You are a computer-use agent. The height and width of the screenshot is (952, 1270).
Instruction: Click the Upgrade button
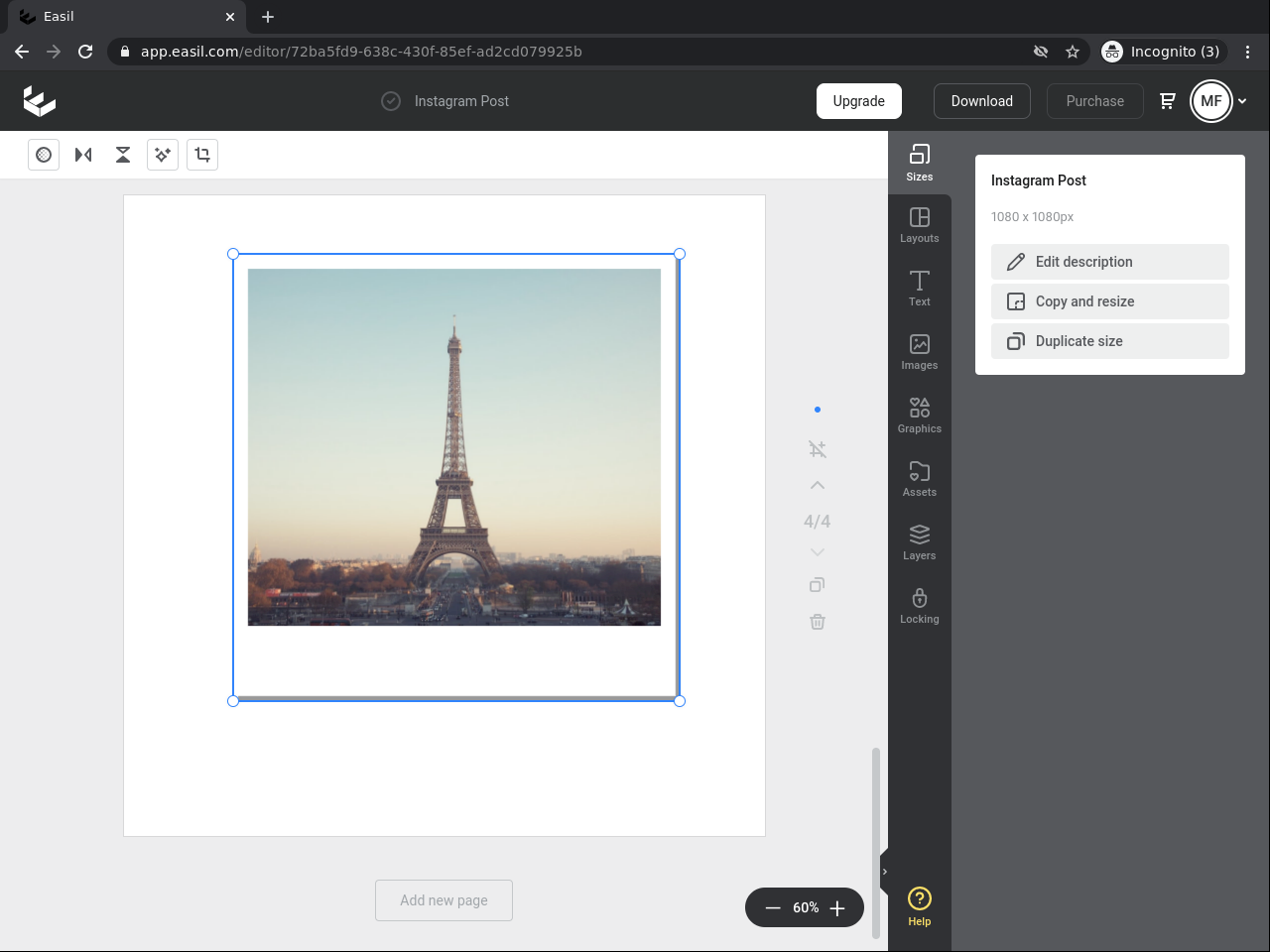pos(859,101)
